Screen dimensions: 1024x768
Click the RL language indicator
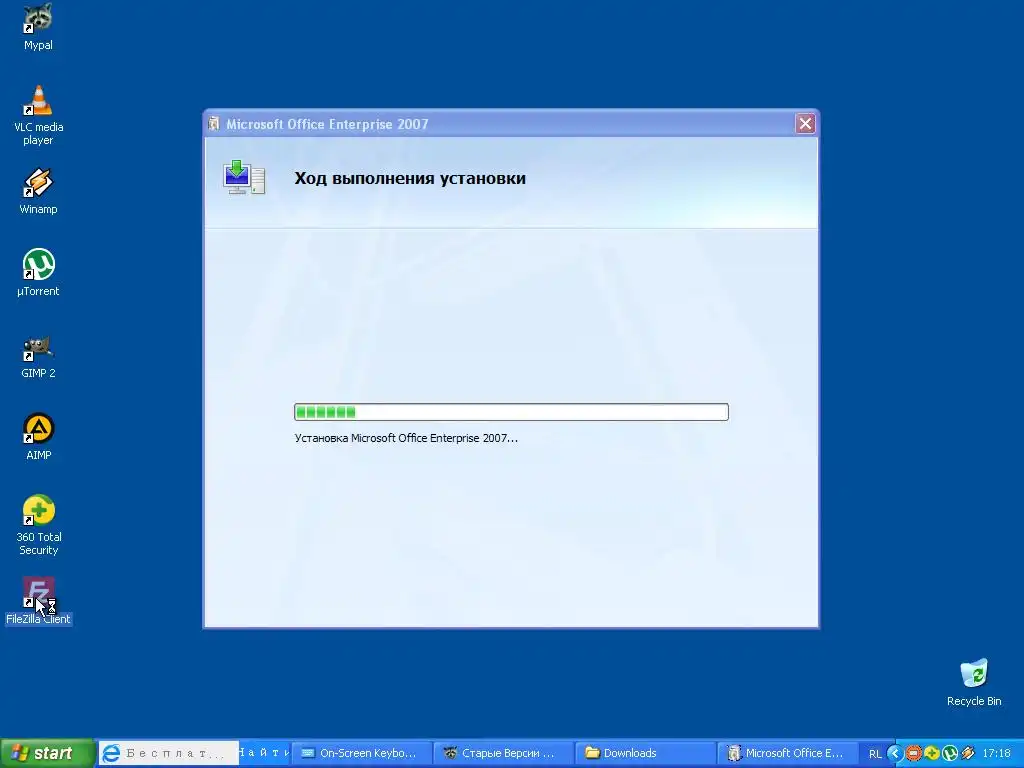coord(874,754)
